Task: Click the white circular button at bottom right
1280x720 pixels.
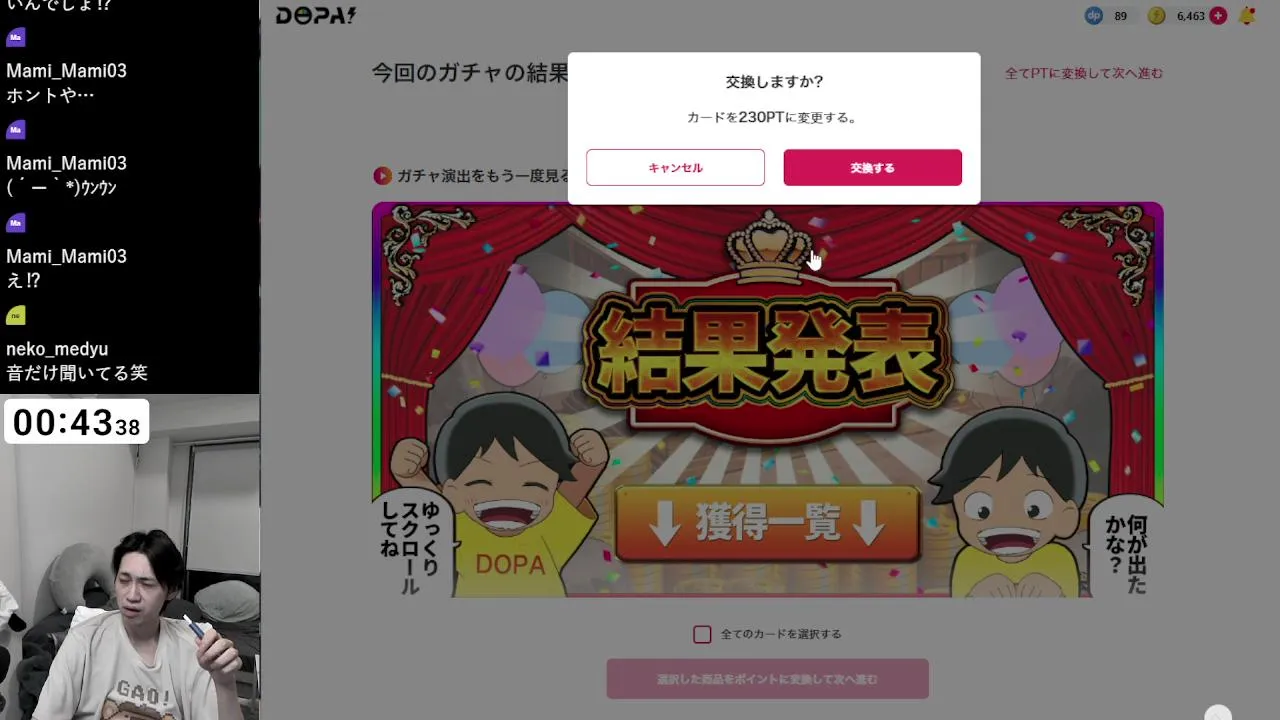Action: coord(1218,712)
